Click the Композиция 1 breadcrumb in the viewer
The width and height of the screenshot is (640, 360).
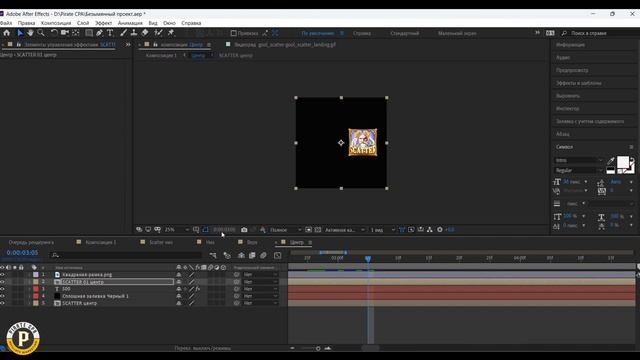(x=161, y=56)
